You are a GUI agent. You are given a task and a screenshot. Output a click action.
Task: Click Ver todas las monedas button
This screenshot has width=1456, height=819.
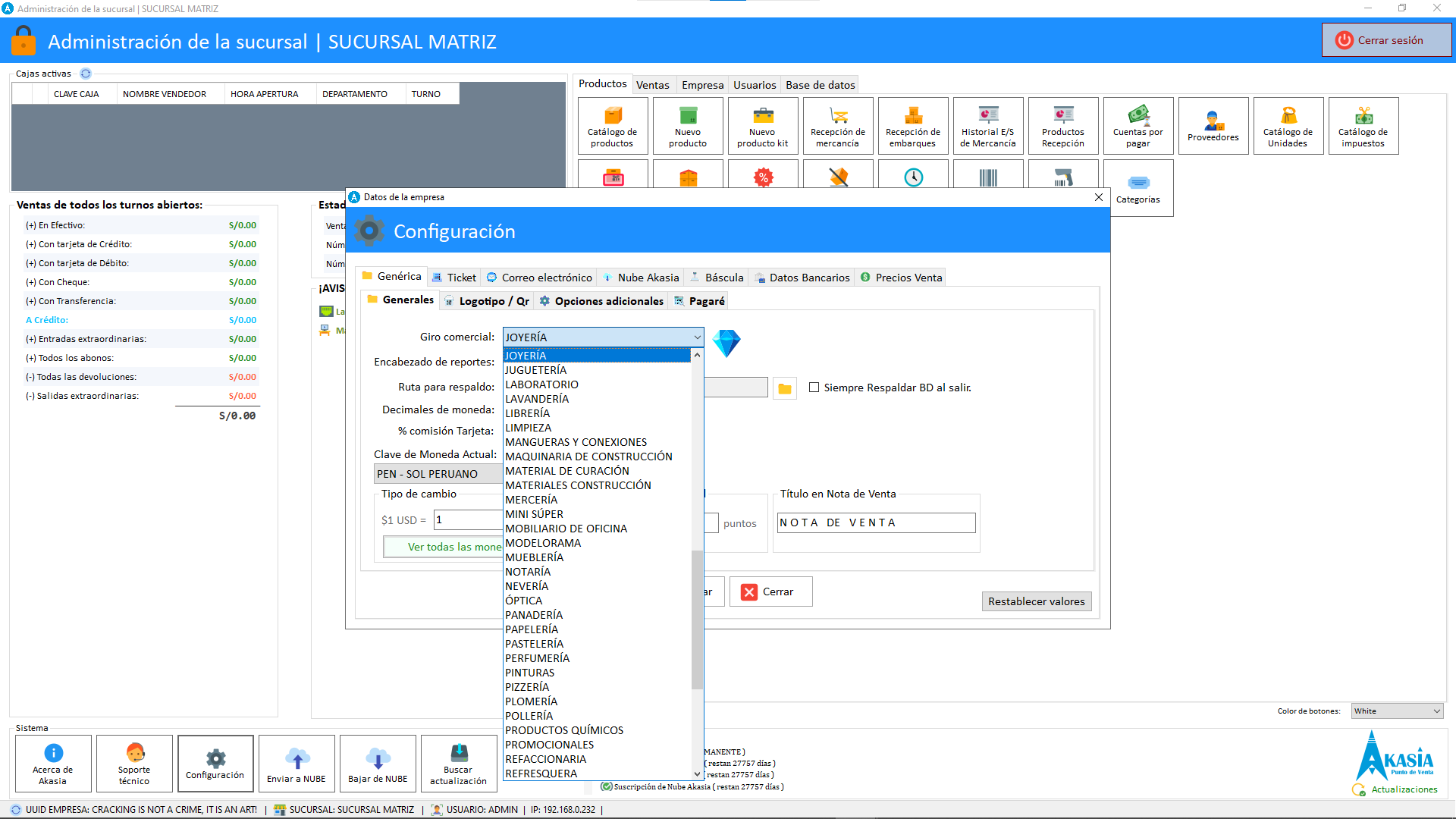tap(444, 547)
